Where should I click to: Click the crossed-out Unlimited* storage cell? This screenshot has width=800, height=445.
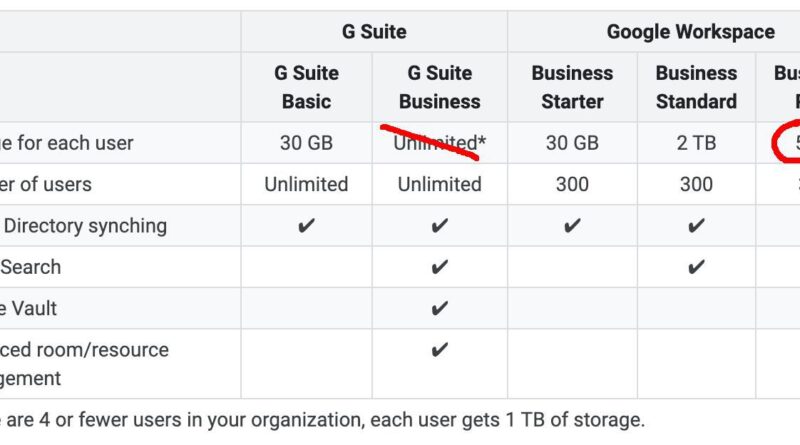click(x=439, y=143)
